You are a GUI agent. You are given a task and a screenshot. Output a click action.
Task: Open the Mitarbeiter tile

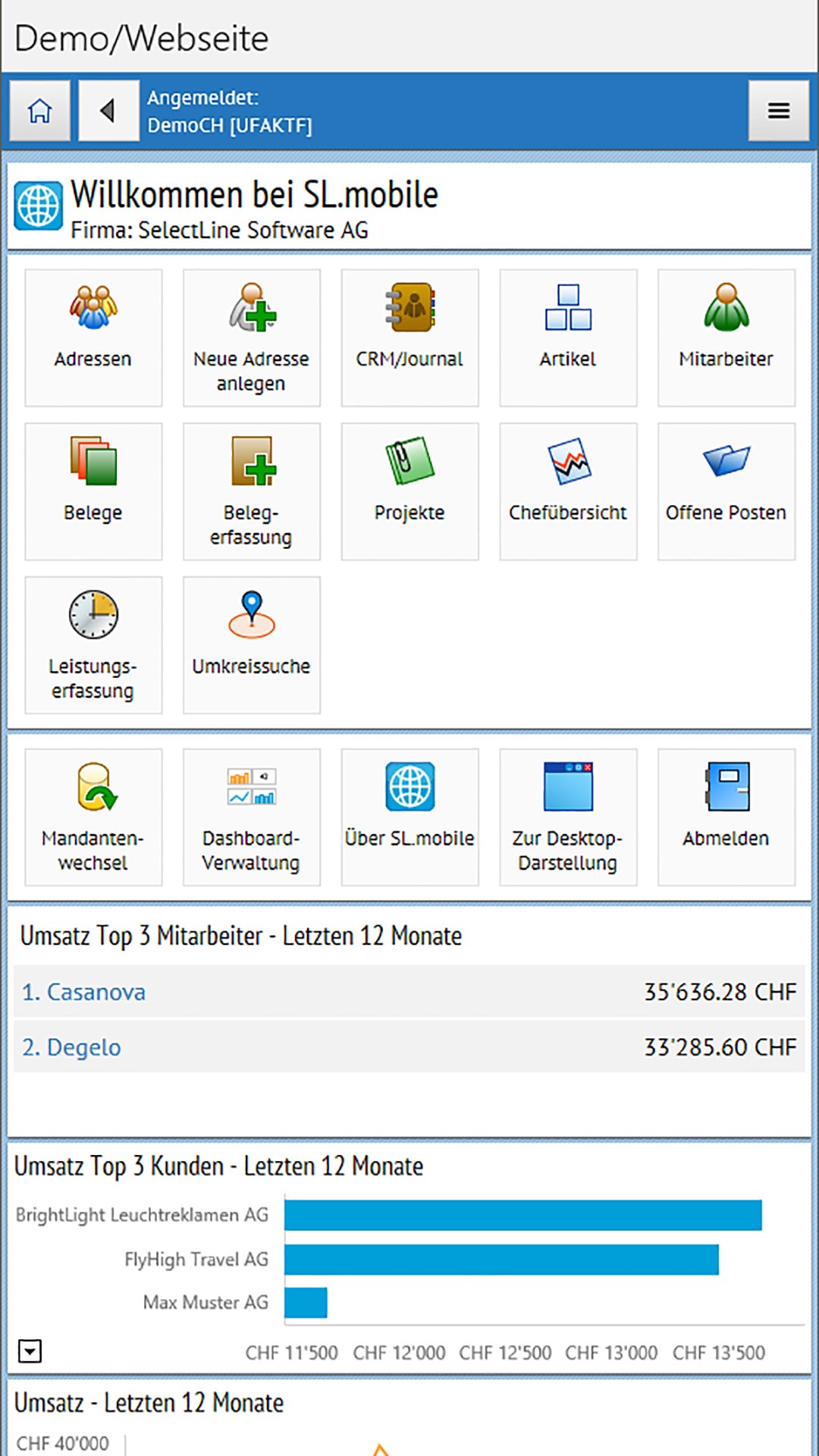coord(726,338)
